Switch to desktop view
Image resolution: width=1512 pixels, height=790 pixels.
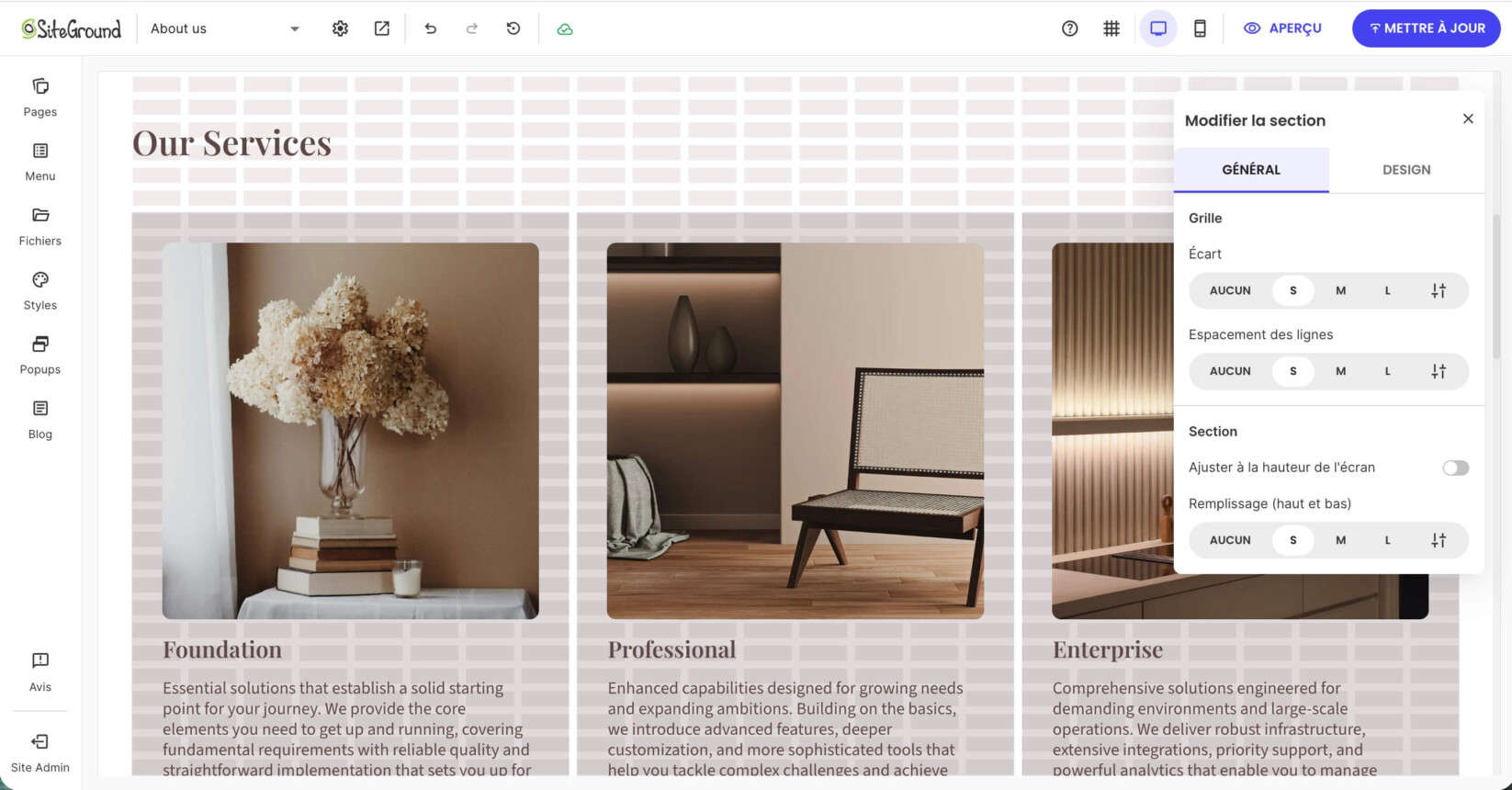[1158, 28]
